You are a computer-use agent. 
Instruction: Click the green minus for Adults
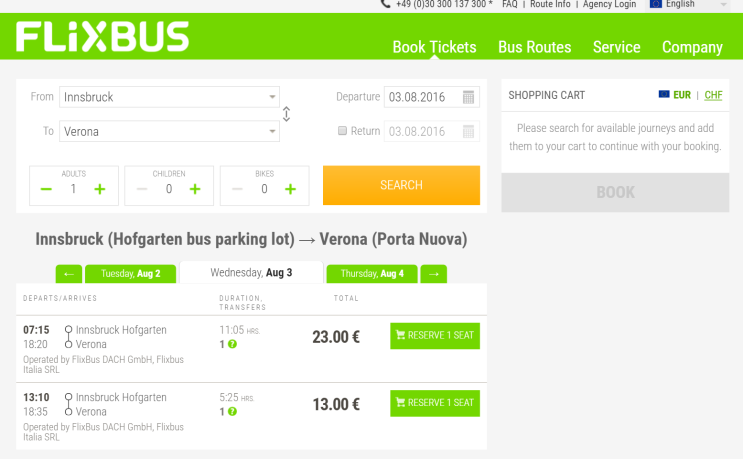(47, 189)
